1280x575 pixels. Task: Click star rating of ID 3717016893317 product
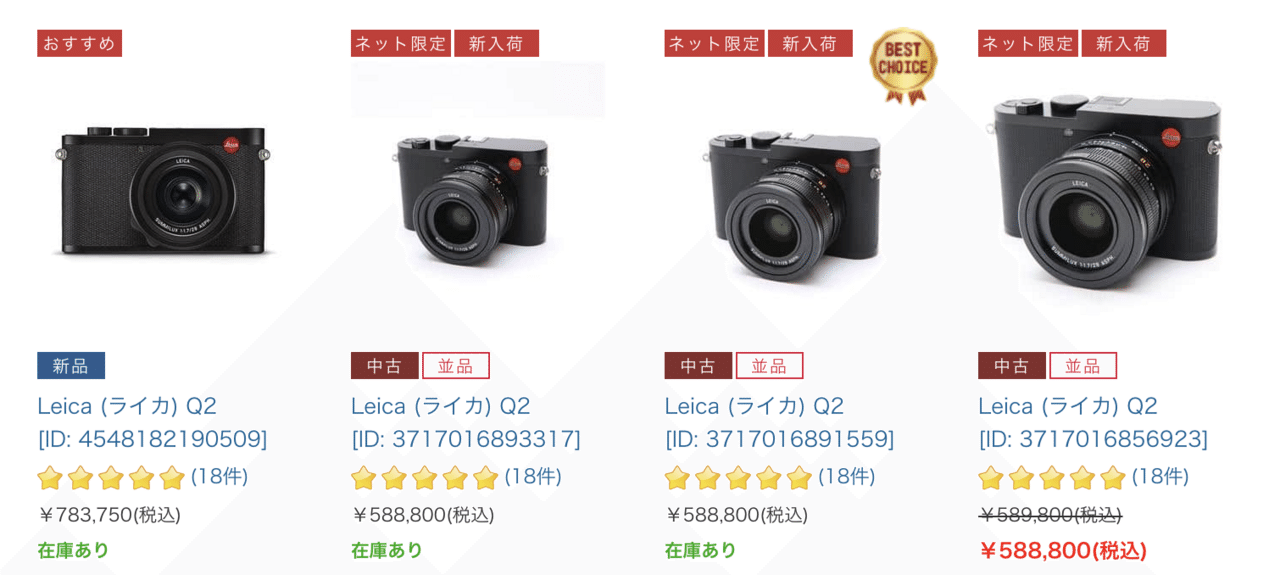point(425,478)
